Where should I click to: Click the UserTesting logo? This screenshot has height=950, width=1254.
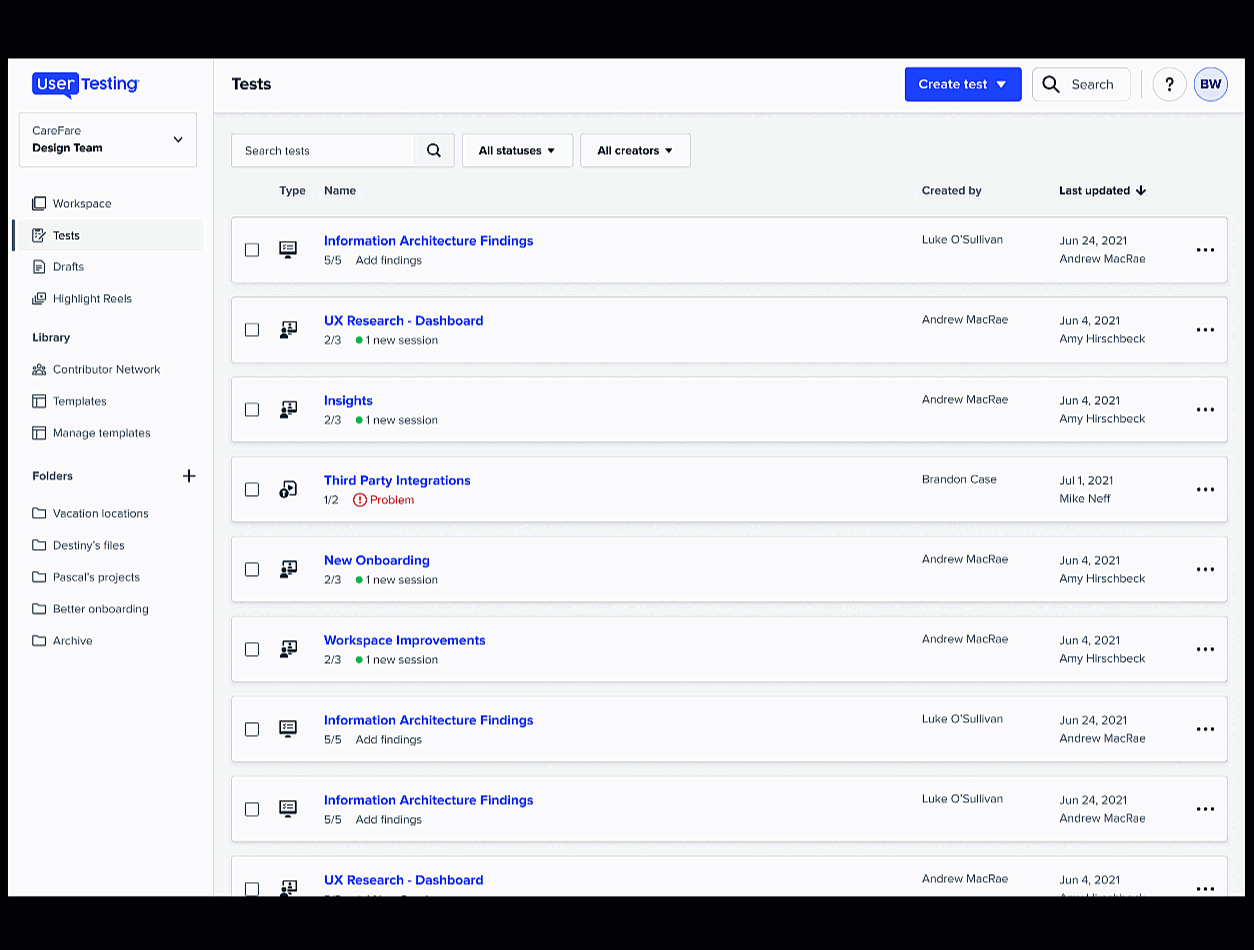coord(85,85)
